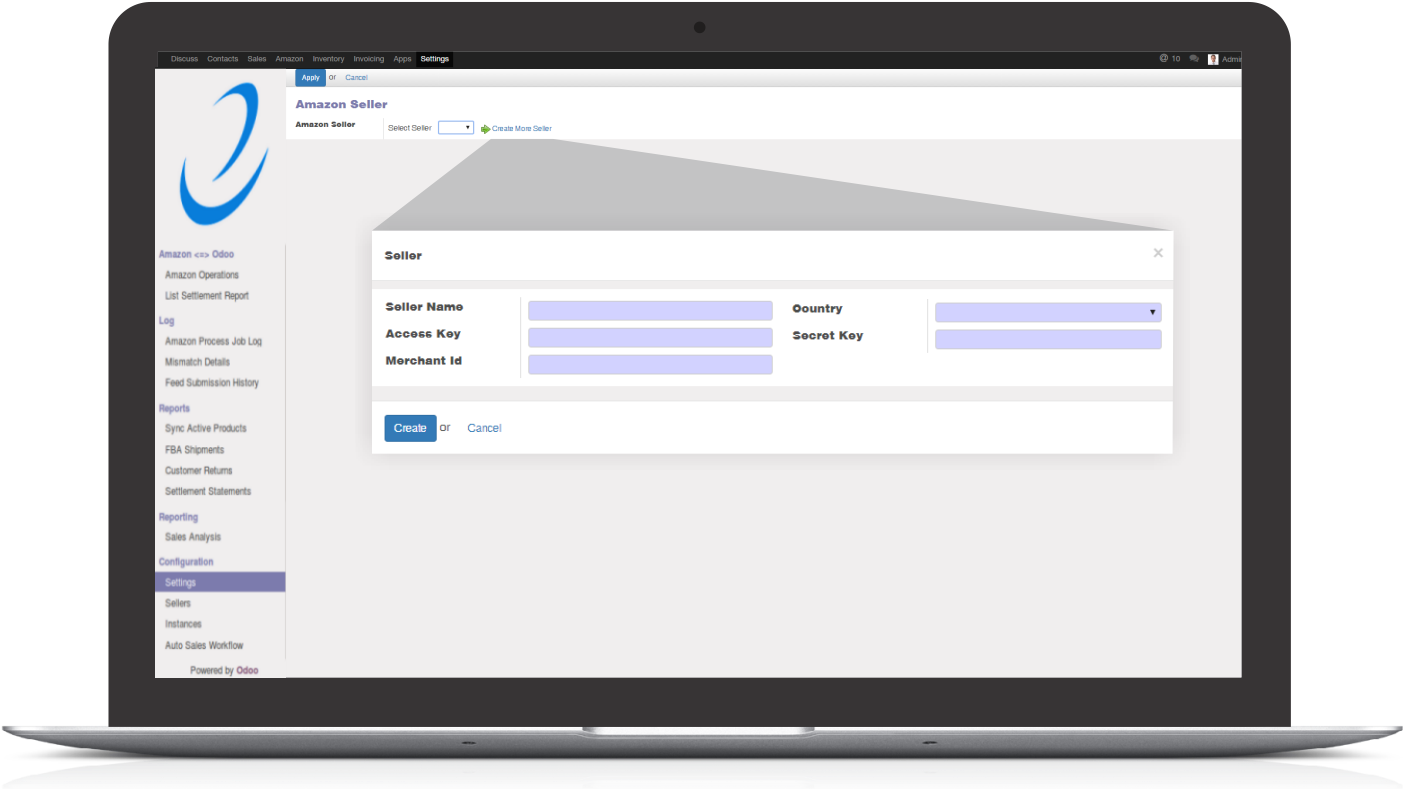1403x789 pixels.
Task: Switch to the Amazon menu tab
Action: click(x=289, y=59)
